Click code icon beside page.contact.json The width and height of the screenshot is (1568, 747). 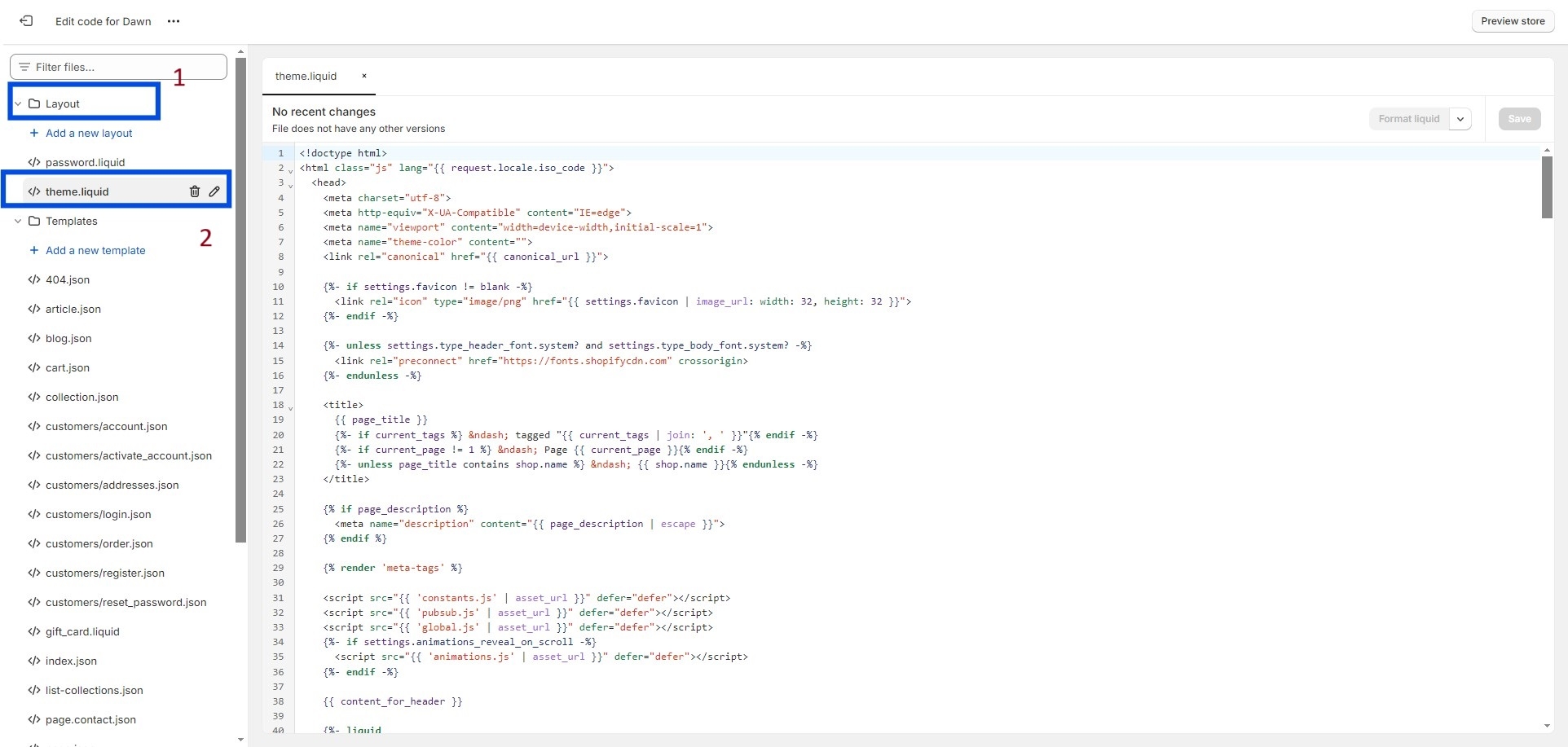tap(34, 719)
